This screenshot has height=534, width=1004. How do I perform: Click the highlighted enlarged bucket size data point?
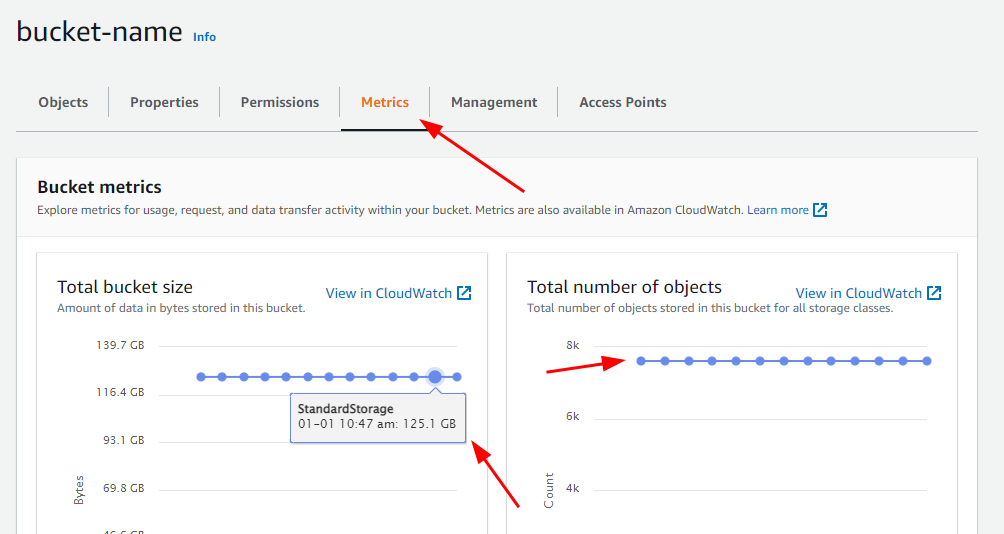(x=435, y=376)
